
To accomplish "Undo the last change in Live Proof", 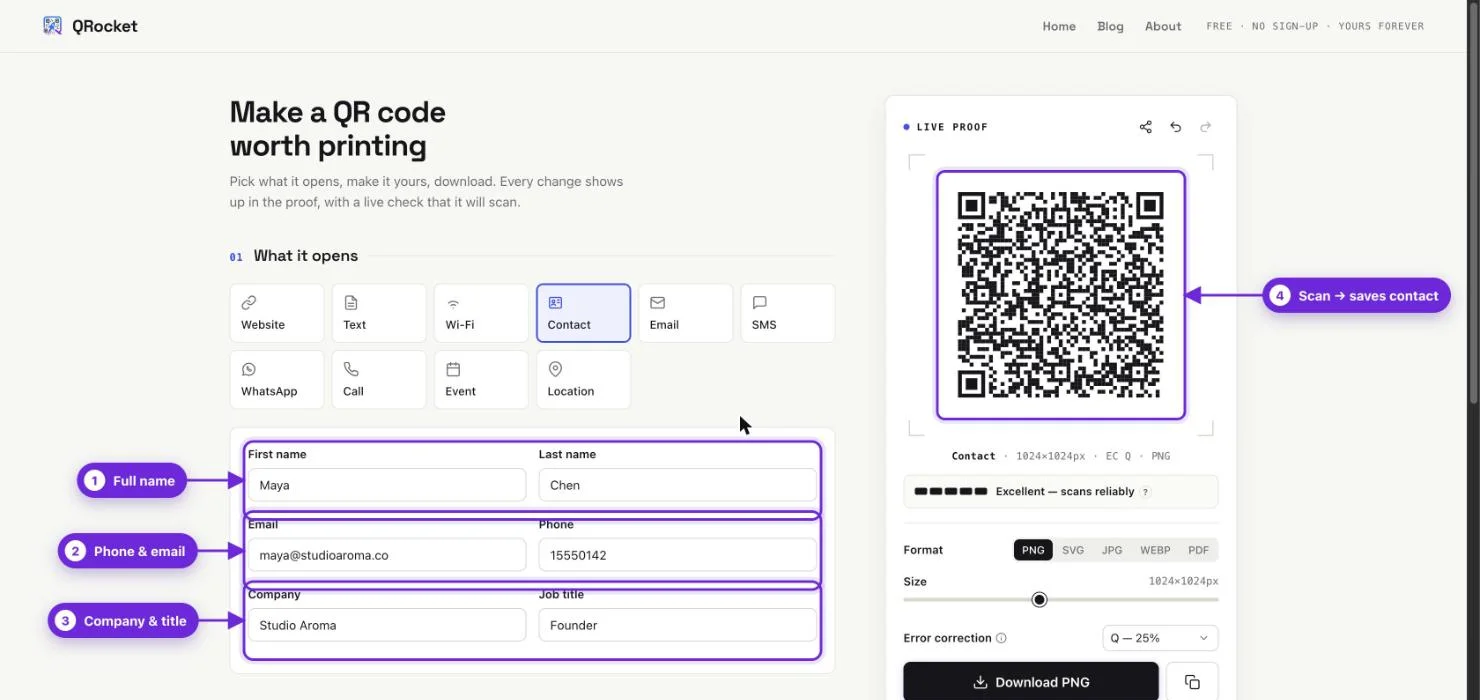I will pos(1176,127).
